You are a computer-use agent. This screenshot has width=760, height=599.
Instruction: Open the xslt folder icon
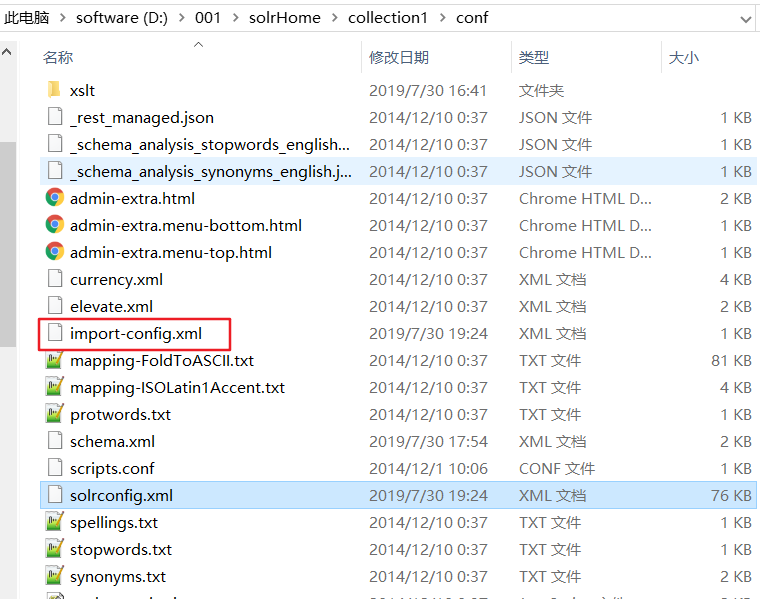coord(54,90)
